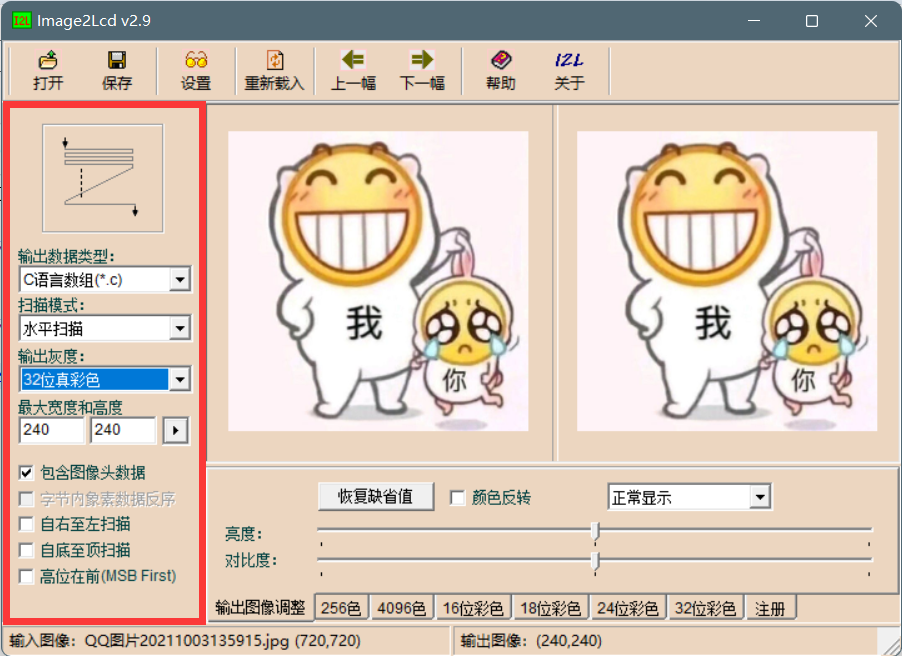Enable 高位在前(MSB First) checkbox
The image size is (902, 656).
(26, 576)
